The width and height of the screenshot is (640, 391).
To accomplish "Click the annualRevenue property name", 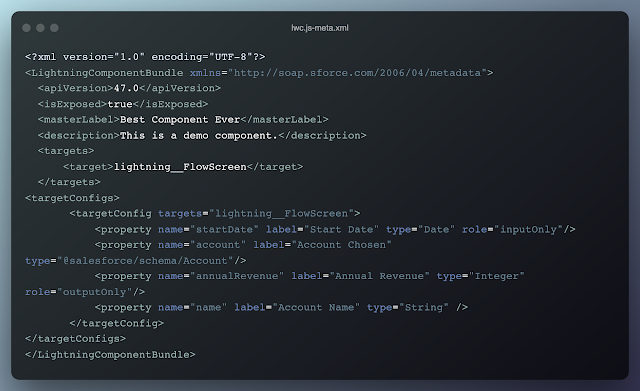I will (237, 276).
